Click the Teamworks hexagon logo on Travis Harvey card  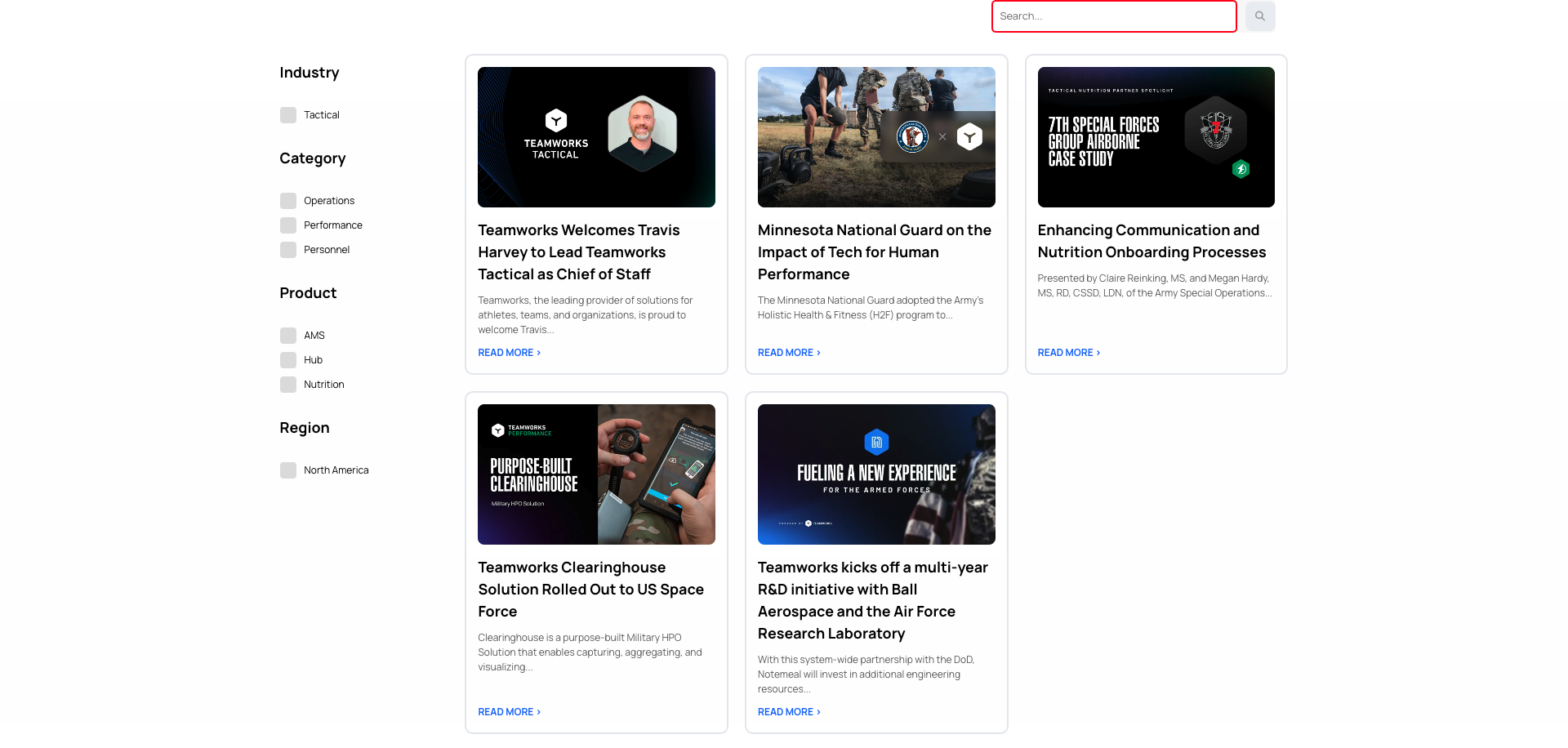pos(556,121)
